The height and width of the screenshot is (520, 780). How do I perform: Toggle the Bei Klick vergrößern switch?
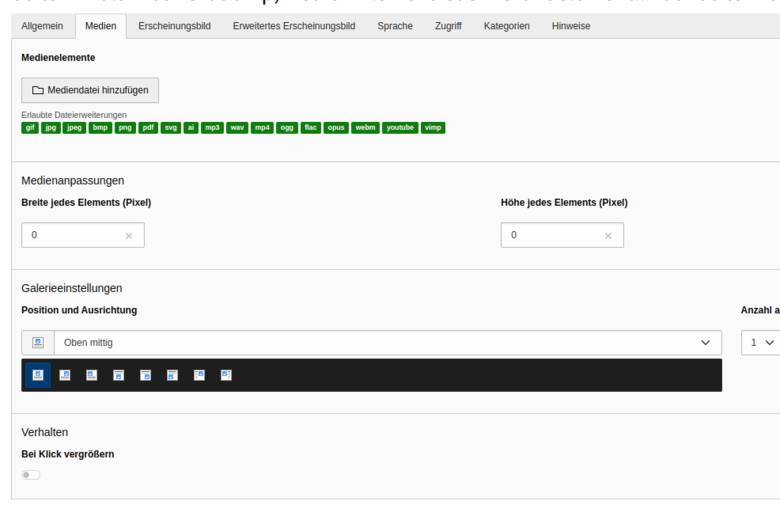pos(31,475)
